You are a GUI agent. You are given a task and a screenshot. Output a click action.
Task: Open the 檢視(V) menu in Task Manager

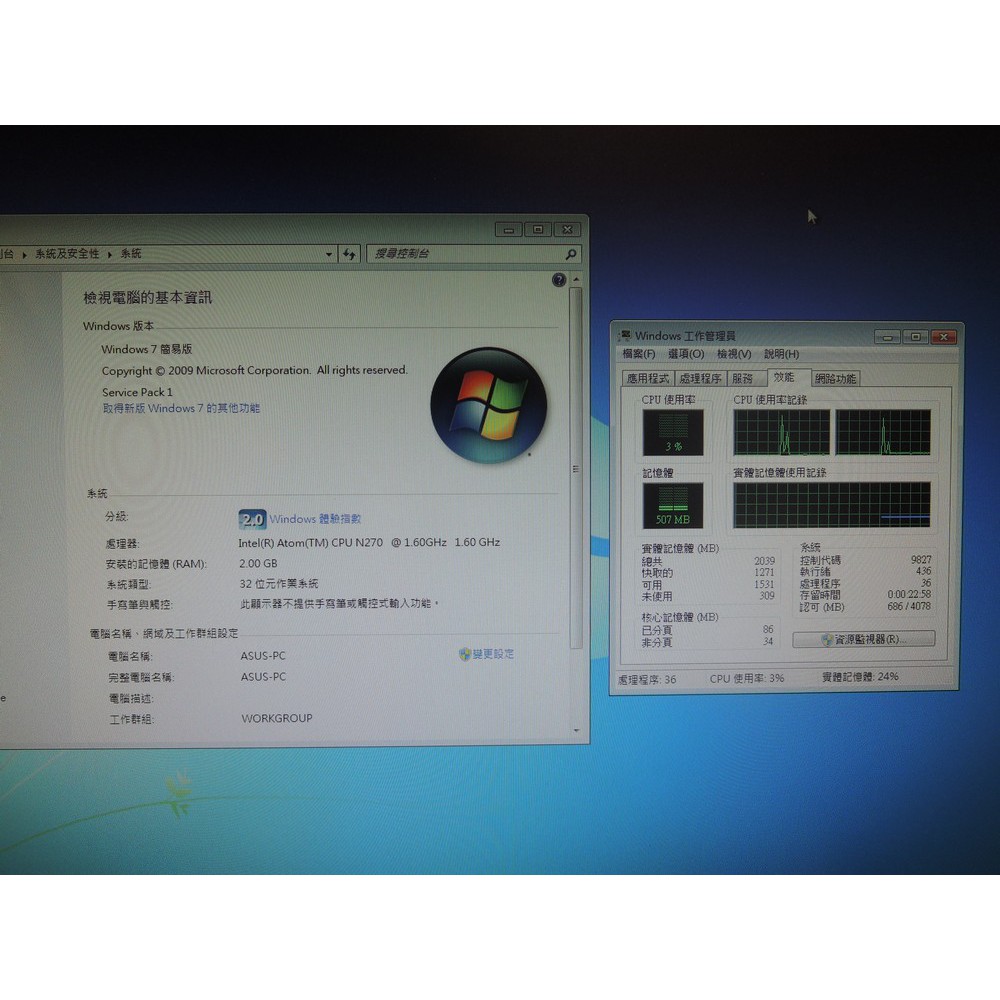(733, 354)
